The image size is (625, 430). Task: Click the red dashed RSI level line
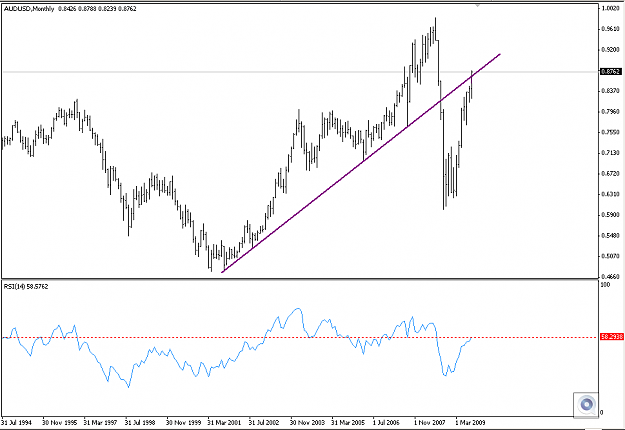pos(301,338)
